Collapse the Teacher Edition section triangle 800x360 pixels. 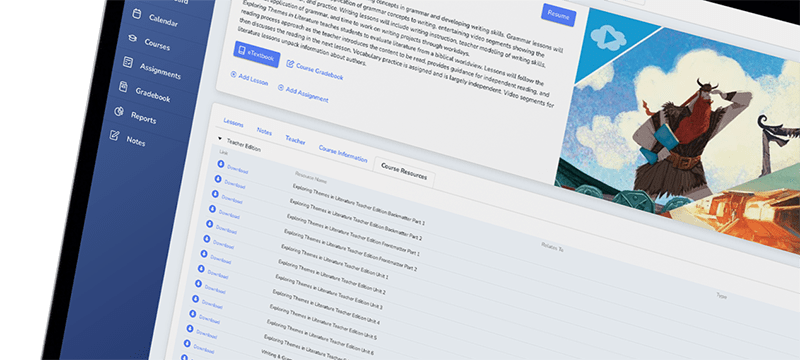point(220,138)
